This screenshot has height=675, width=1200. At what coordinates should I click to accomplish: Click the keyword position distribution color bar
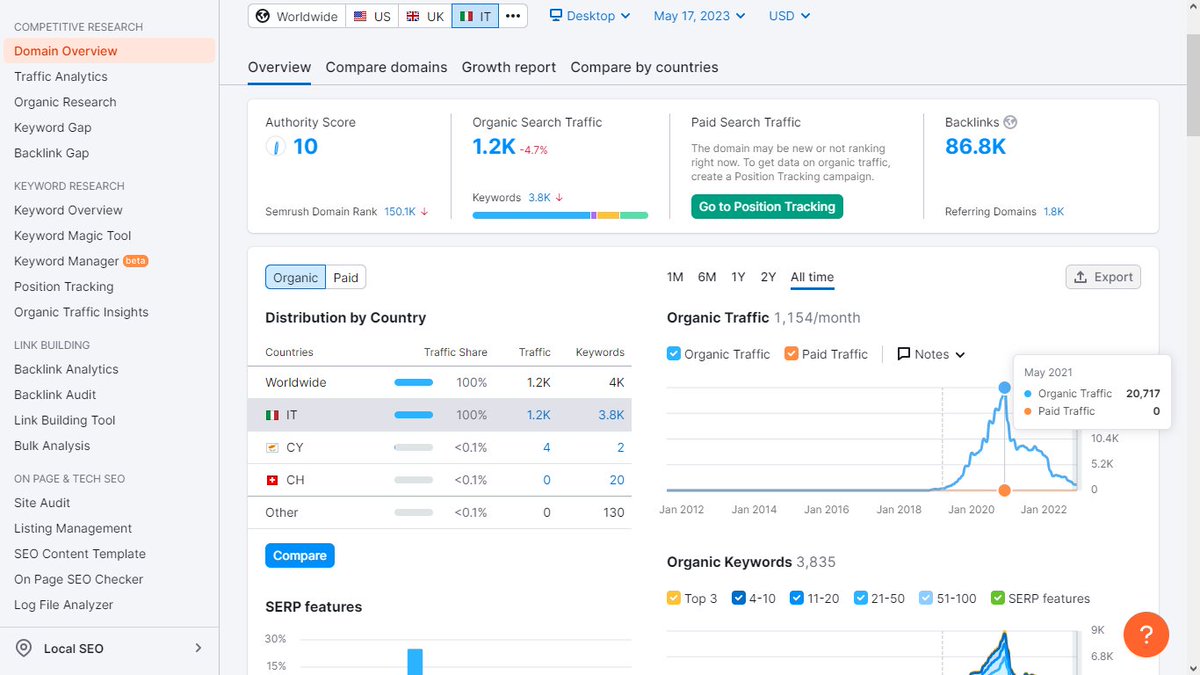click(x=560, y=215)
